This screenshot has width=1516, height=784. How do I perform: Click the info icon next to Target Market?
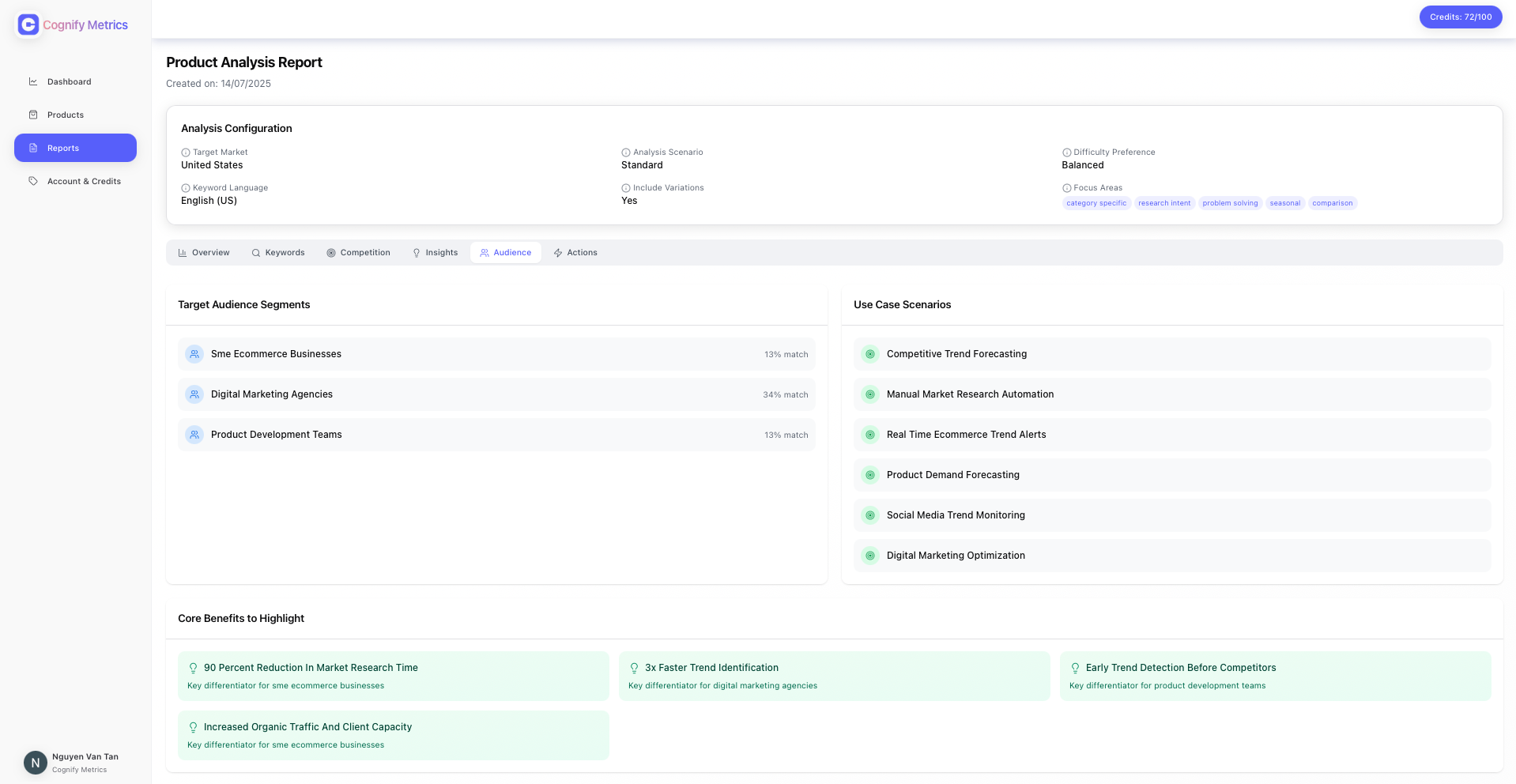pyautogui.click(x=185, y=152)
